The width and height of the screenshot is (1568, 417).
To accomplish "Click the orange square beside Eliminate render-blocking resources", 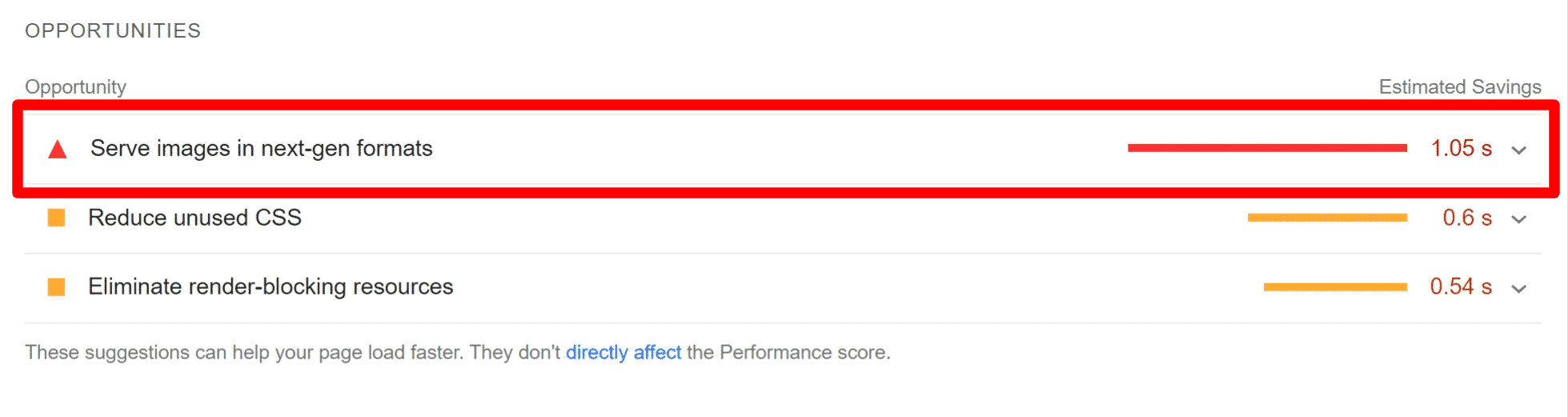I will pos(56,287).
